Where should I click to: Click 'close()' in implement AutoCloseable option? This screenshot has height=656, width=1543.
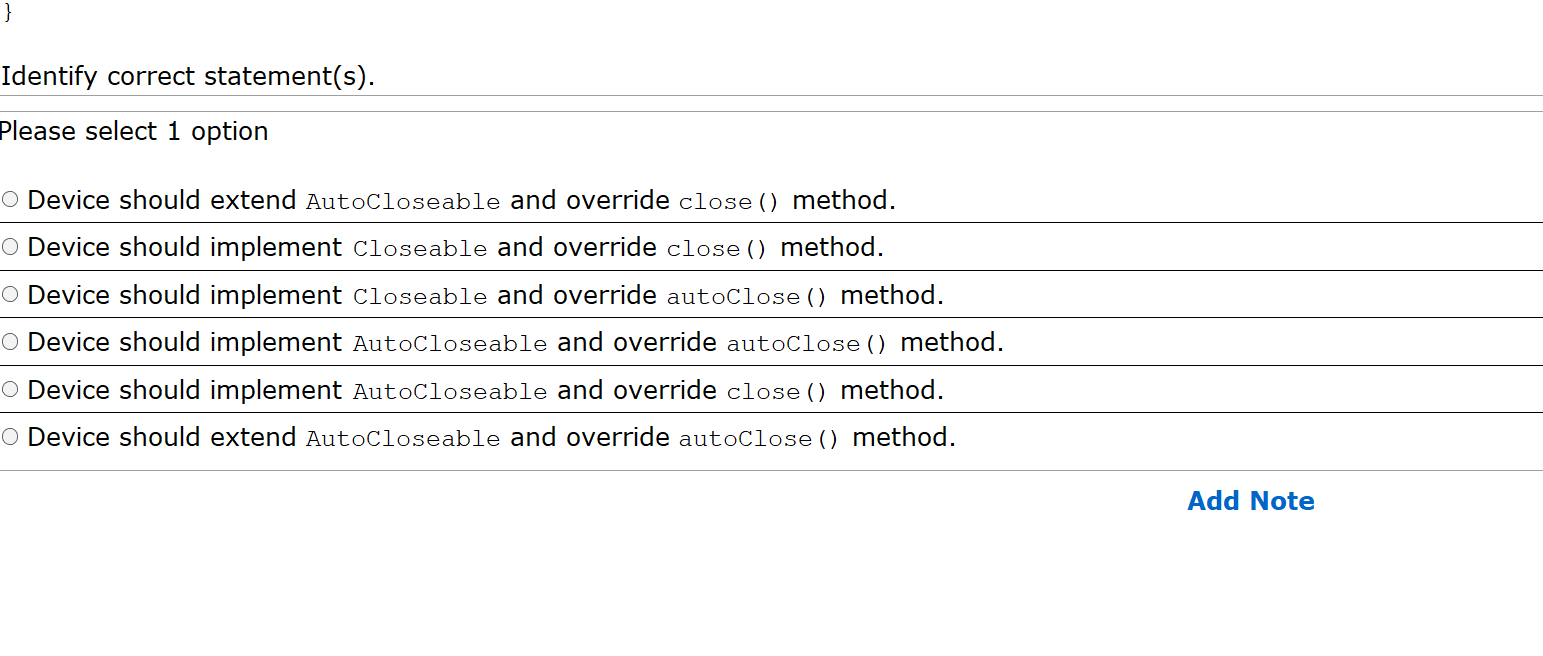[x=777, y=392]
